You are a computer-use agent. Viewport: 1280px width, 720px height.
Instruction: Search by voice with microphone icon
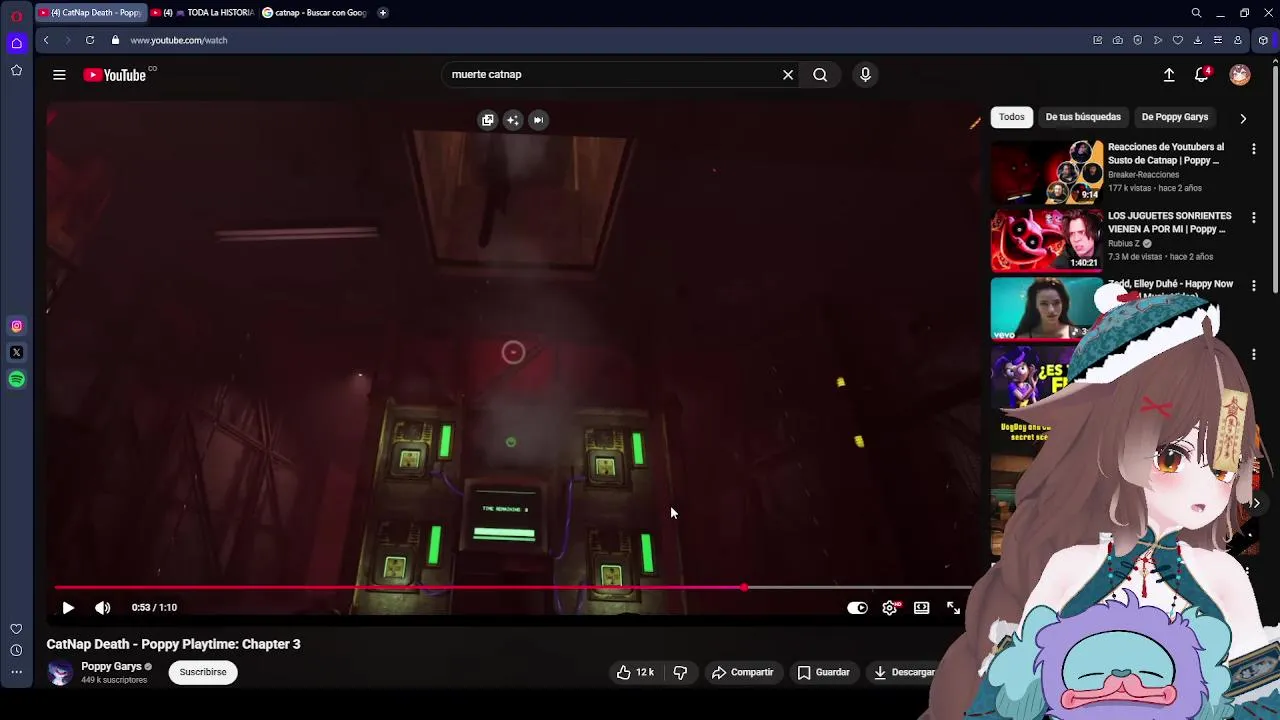pos(866,75)
